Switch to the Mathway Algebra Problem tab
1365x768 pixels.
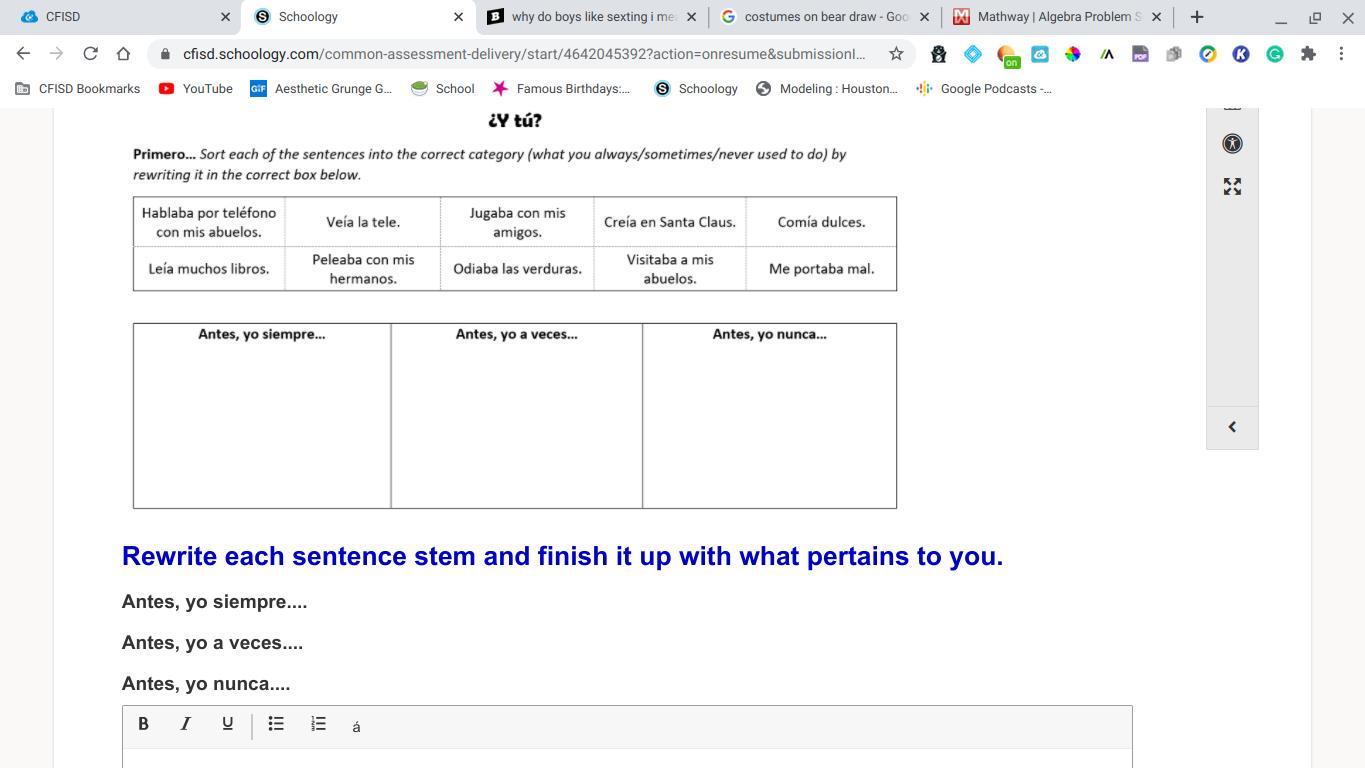coord(1057,17)
